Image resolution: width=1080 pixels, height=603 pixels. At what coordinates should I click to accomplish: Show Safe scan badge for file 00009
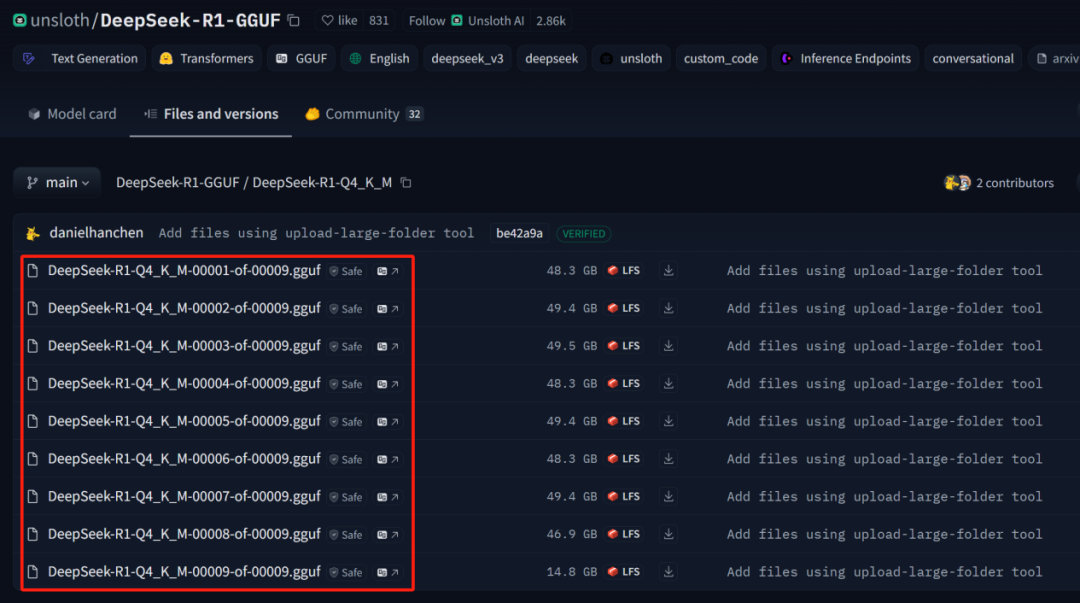tap(346, 572)
